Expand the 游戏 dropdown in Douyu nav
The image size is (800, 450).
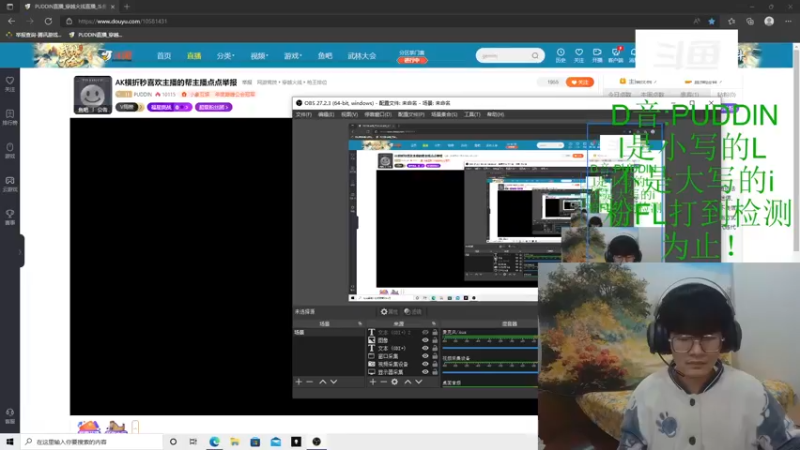point(292,56)
